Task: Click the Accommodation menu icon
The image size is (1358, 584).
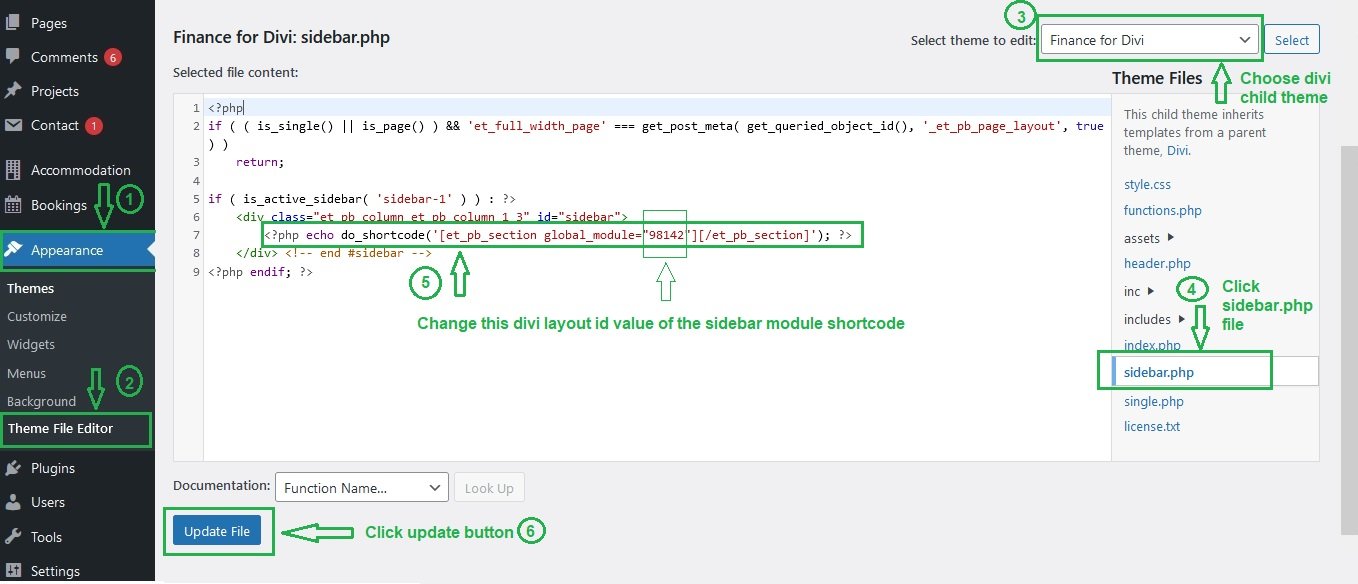Action: [x=13, y=170]
